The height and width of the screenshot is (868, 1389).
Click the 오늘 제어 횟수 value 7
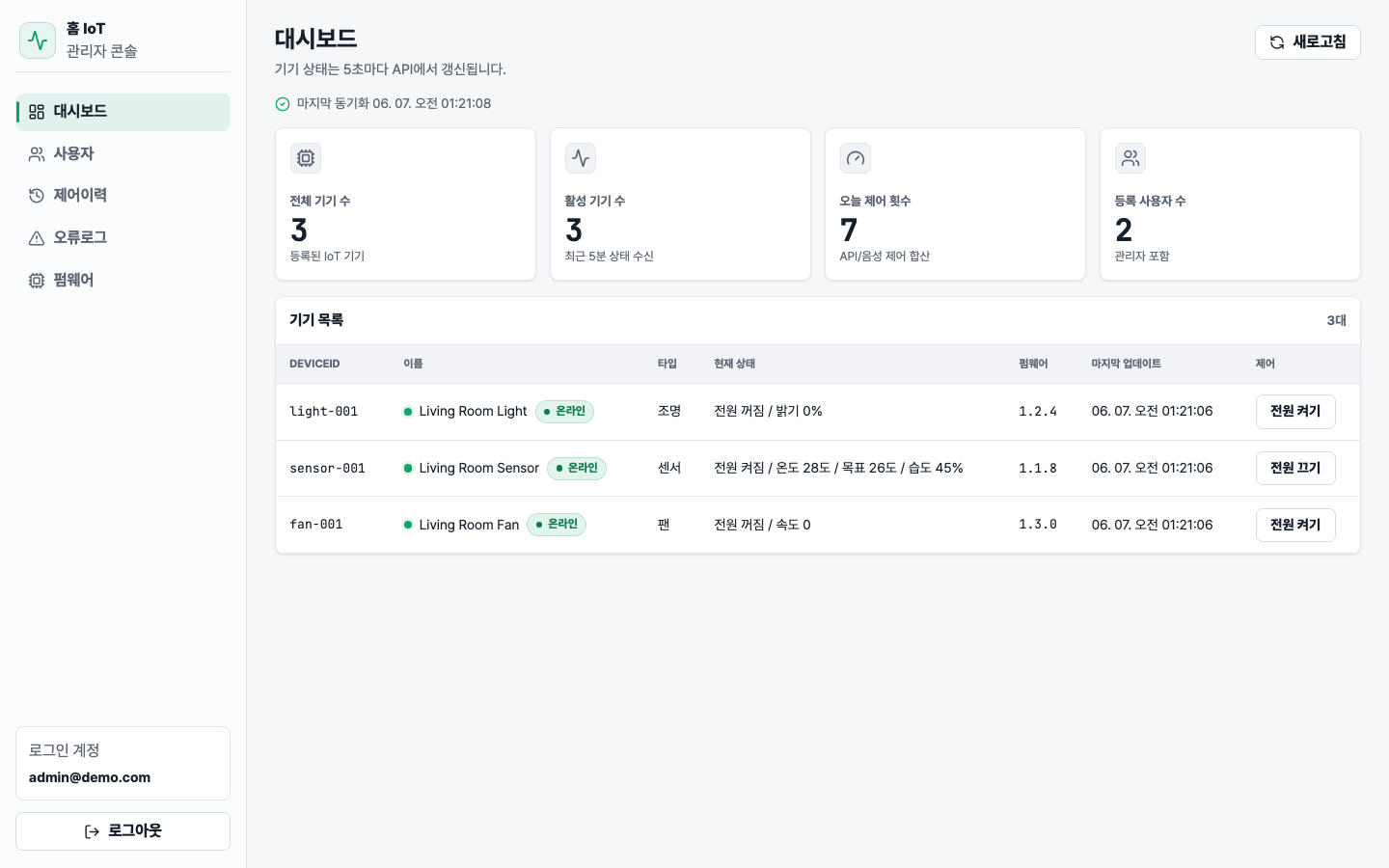849,231
